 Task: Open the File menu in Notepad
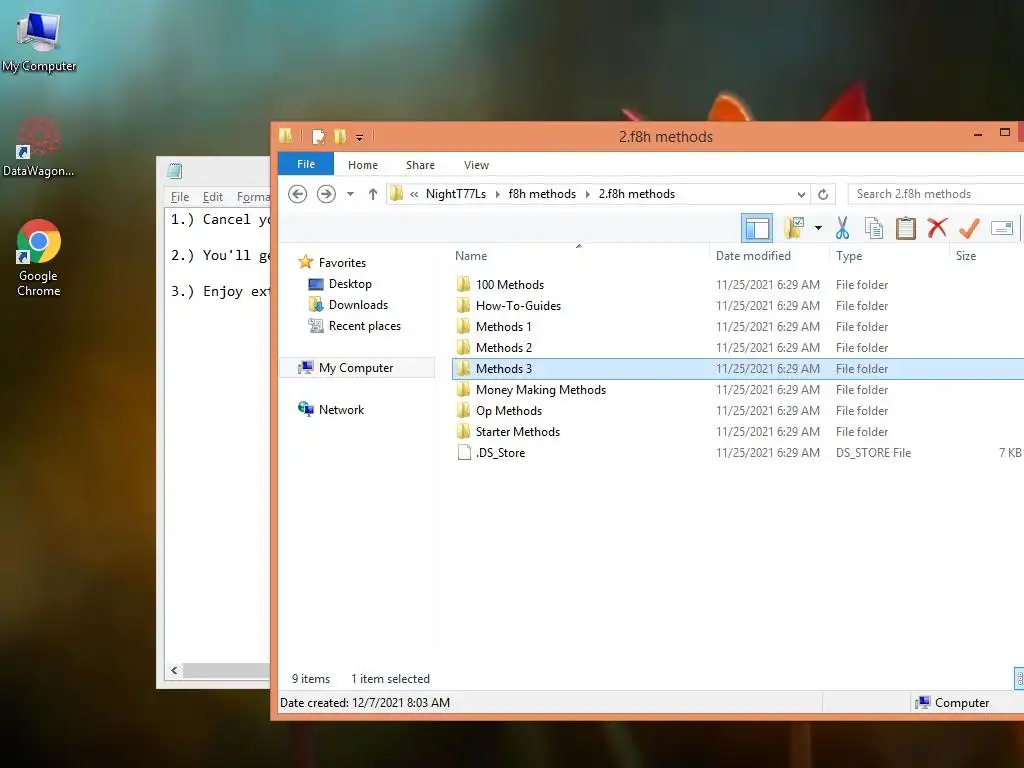180,197
